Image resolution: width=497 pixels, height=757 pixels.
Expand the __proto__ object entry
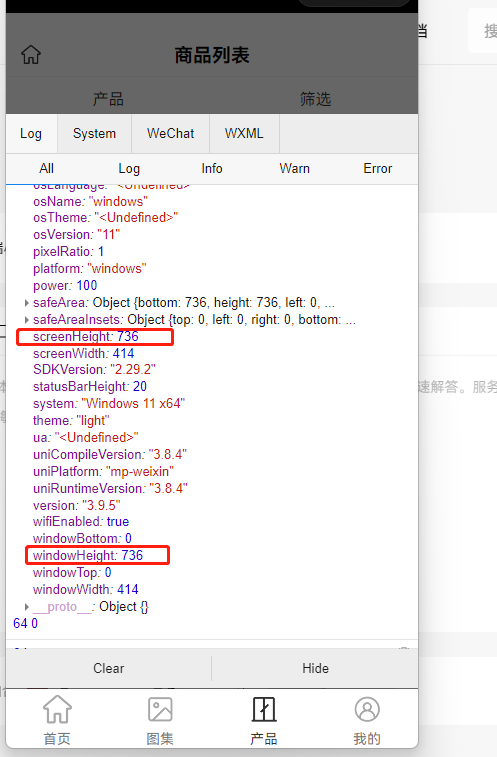point(27,607)
